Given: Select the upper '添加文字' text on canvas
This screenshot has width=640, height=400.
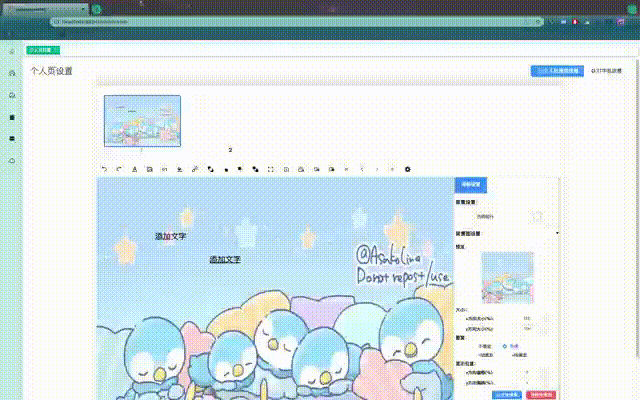Looking at the screenshot, I should coord(171,236).
